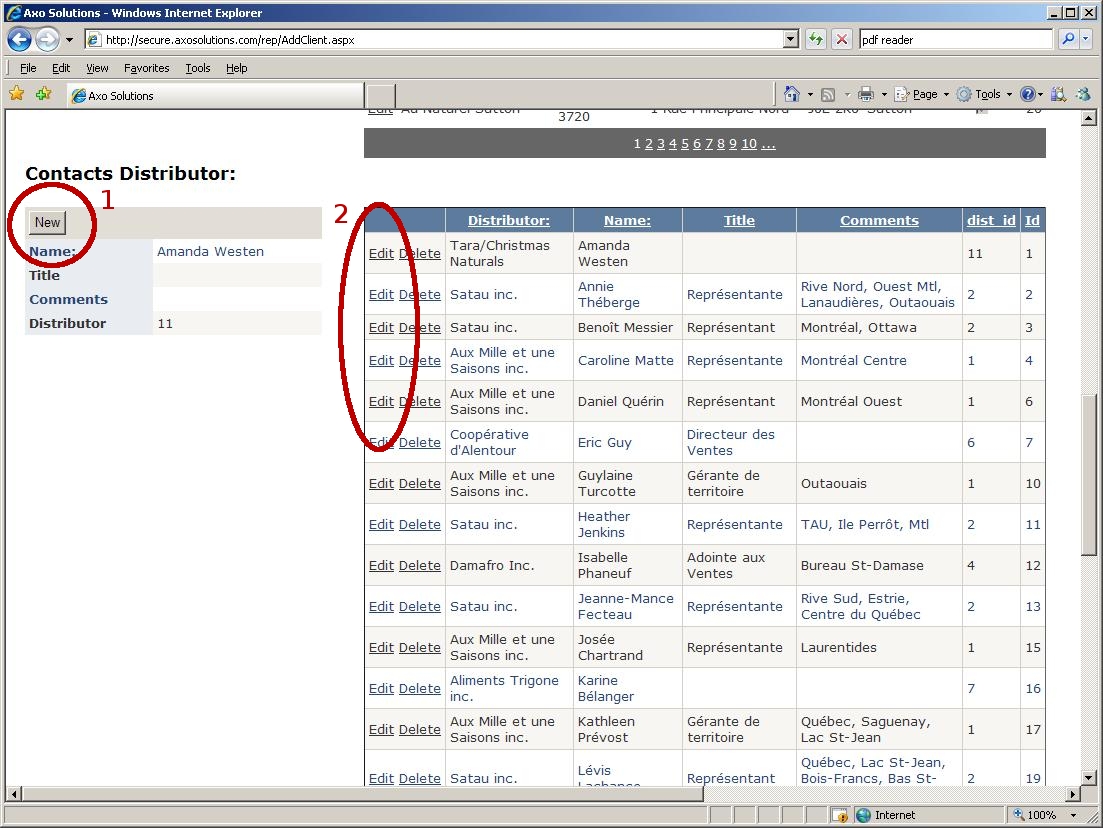Sort table by Distributor column header
The width and height of the screenshot is (1103, 828).
(509, 220)
